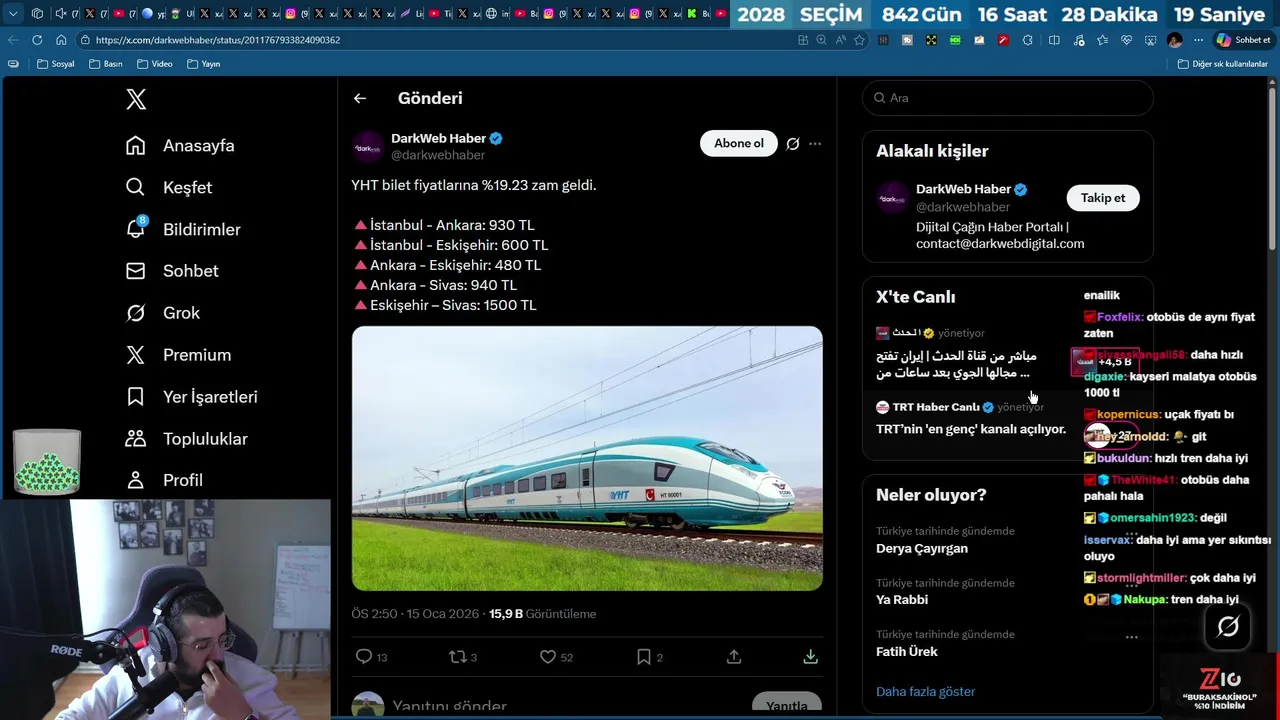Open the browser extensions puzzle icon
1280x720 pixels.
point(1028,40)
